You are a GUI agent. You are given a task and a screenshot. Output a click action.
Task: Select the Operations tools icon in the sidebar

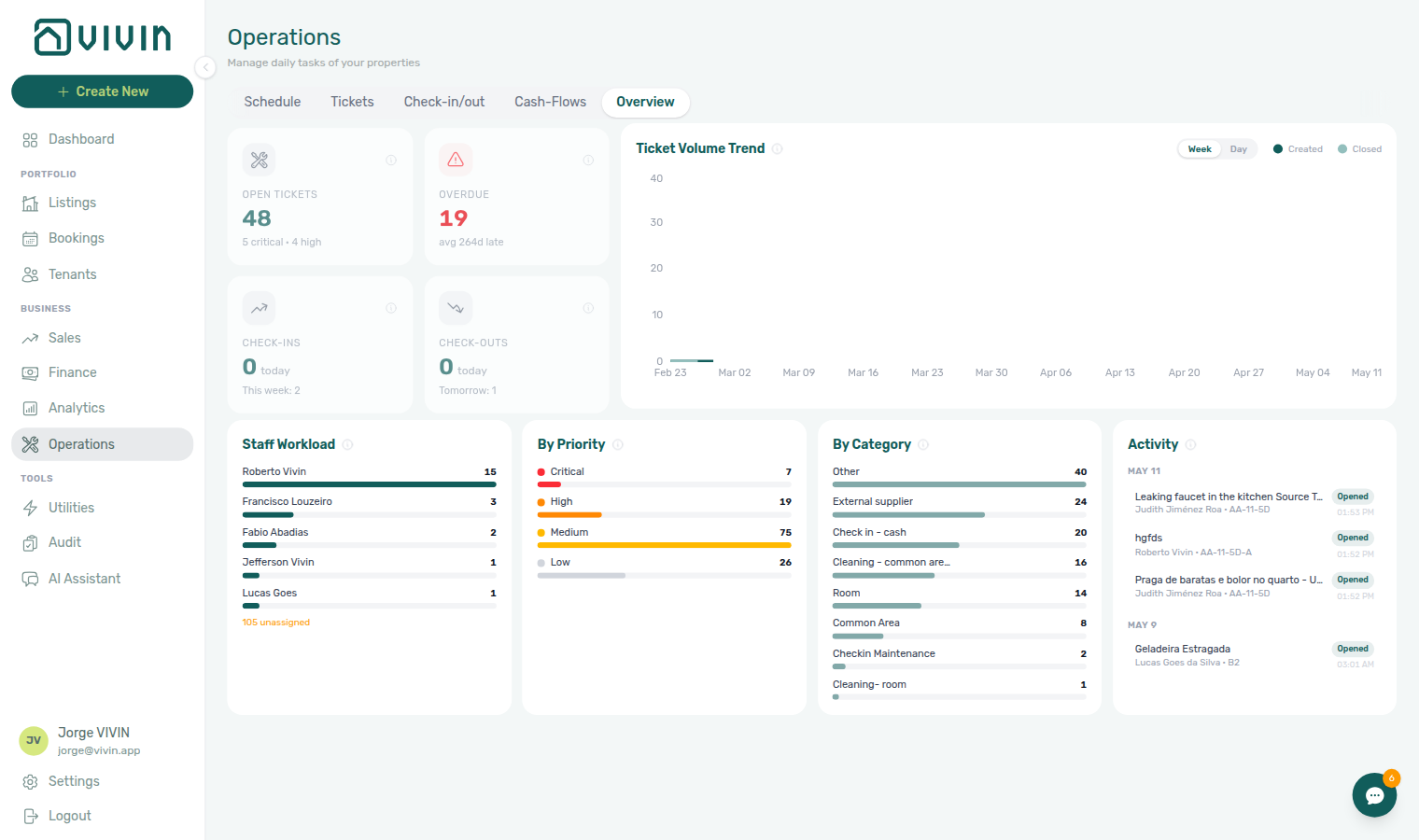coord(30,444)
